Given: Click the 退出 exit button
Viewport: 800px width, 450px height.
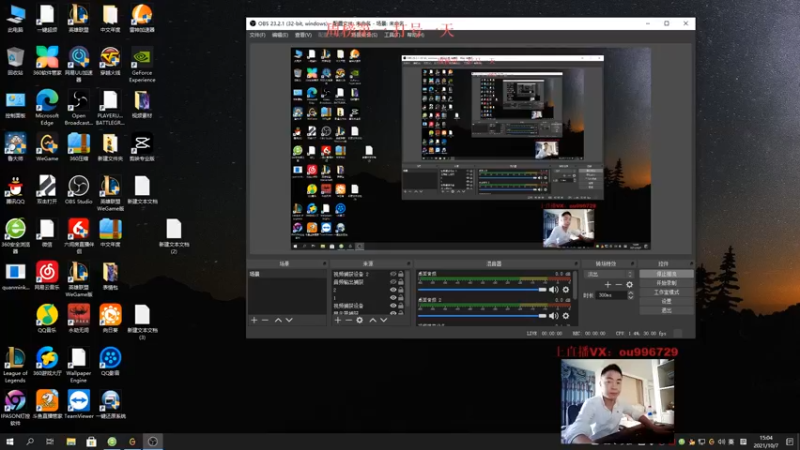Looking at the screenshot, I should 666,310.
